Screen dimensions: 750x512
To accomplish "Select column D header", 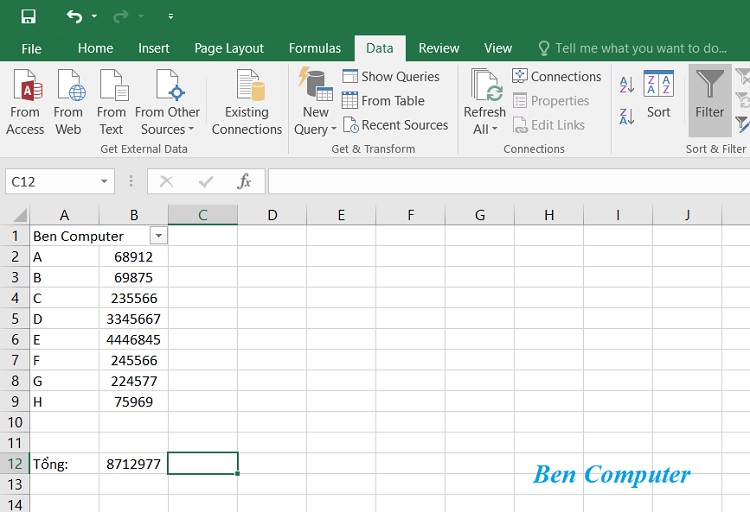I will (272, 215).
